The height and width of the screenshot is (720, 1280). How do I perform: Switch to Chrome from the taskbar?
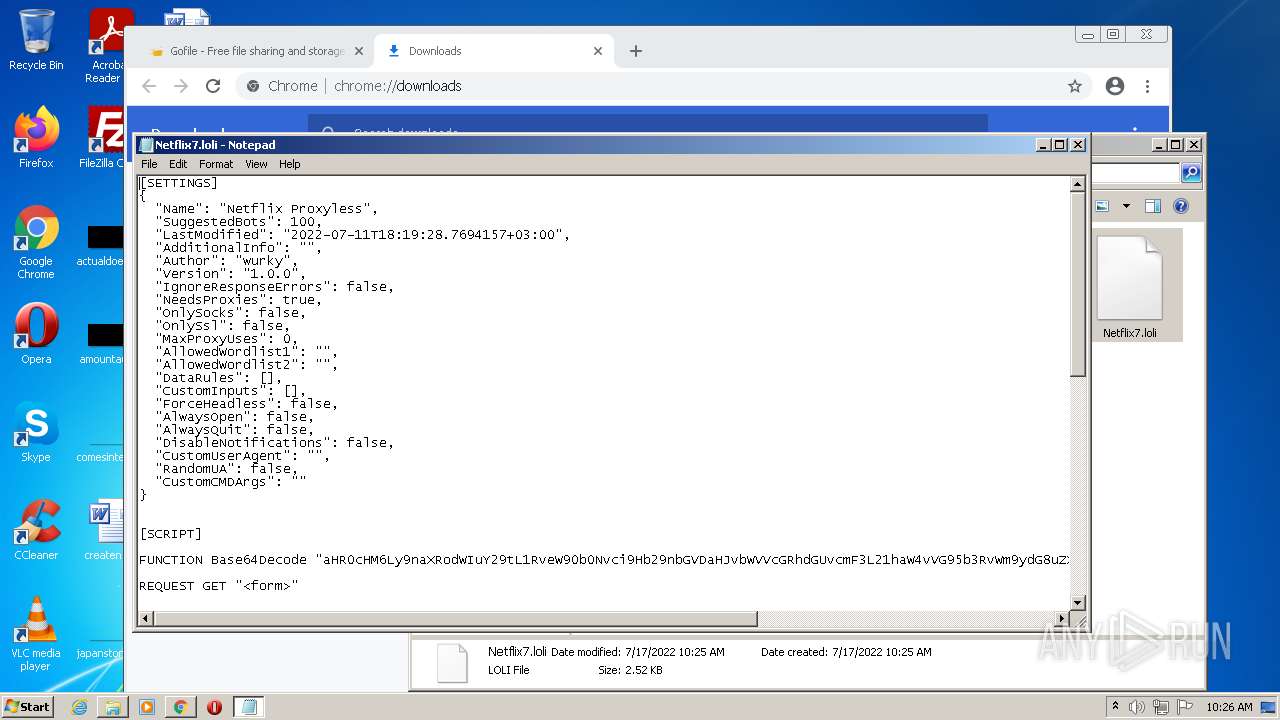(x=180, y=707)
